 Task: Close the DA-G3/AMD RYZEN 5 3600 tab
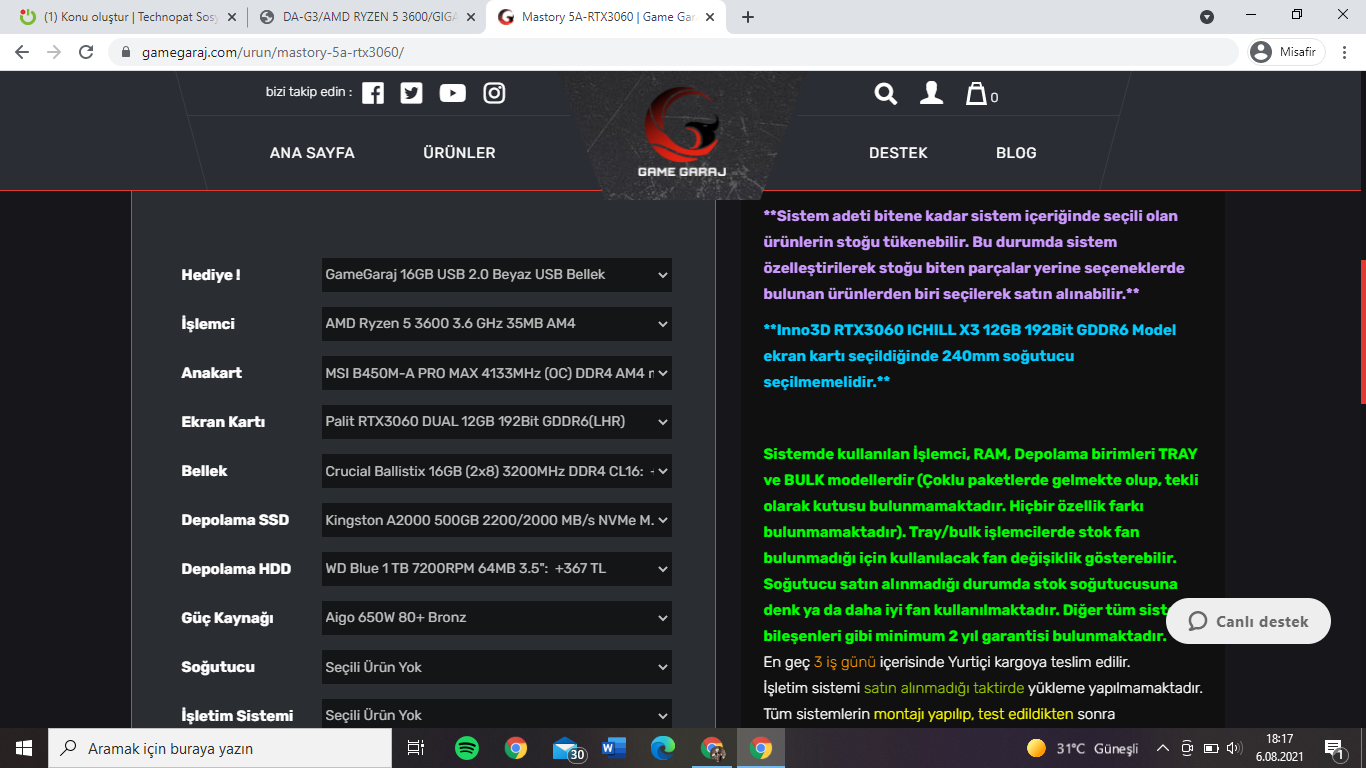(471, 17)
